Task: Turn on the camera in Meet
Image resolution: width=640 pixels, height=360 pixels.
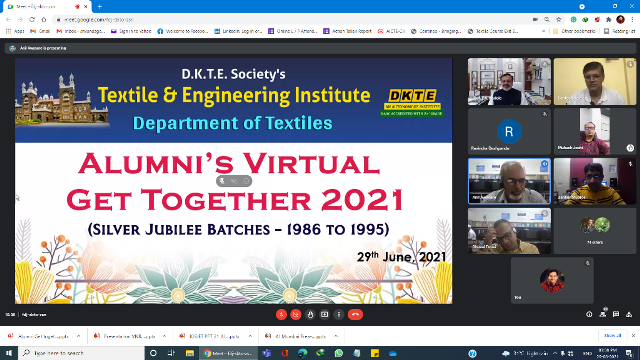Action: click(x=296, y=315)
